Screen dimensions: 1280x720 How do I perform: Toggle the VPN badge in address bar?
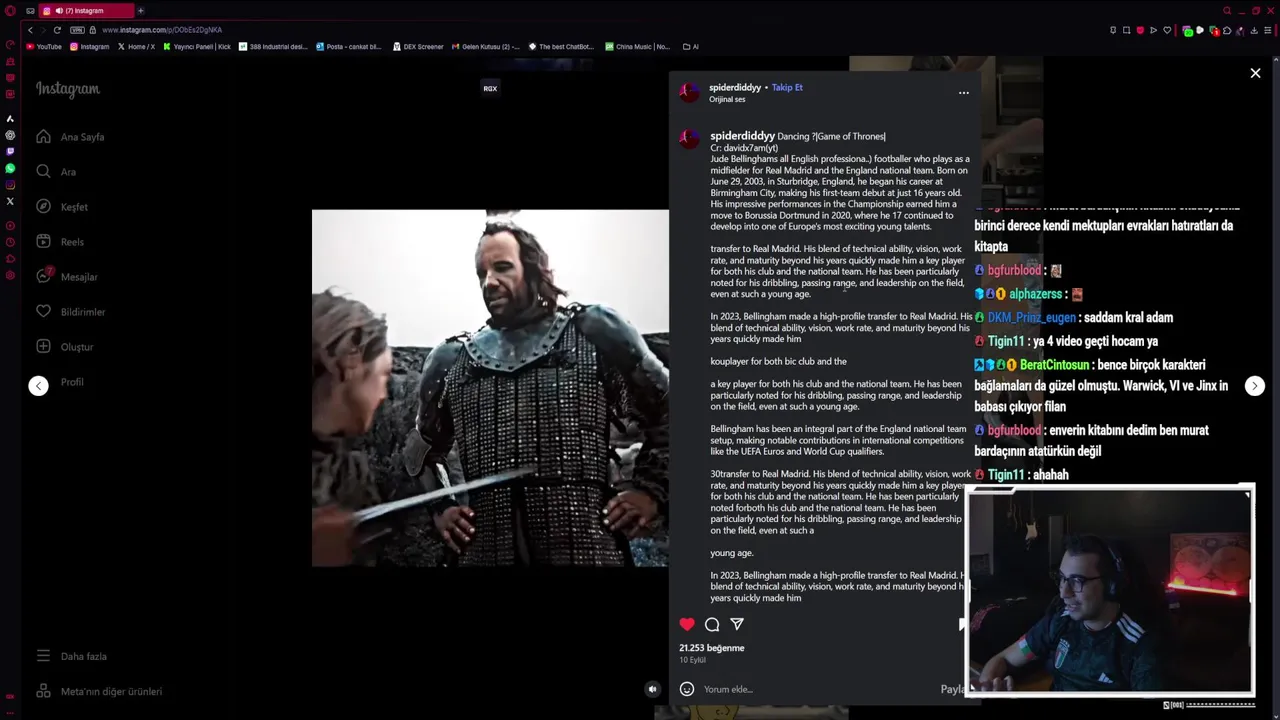77,30
